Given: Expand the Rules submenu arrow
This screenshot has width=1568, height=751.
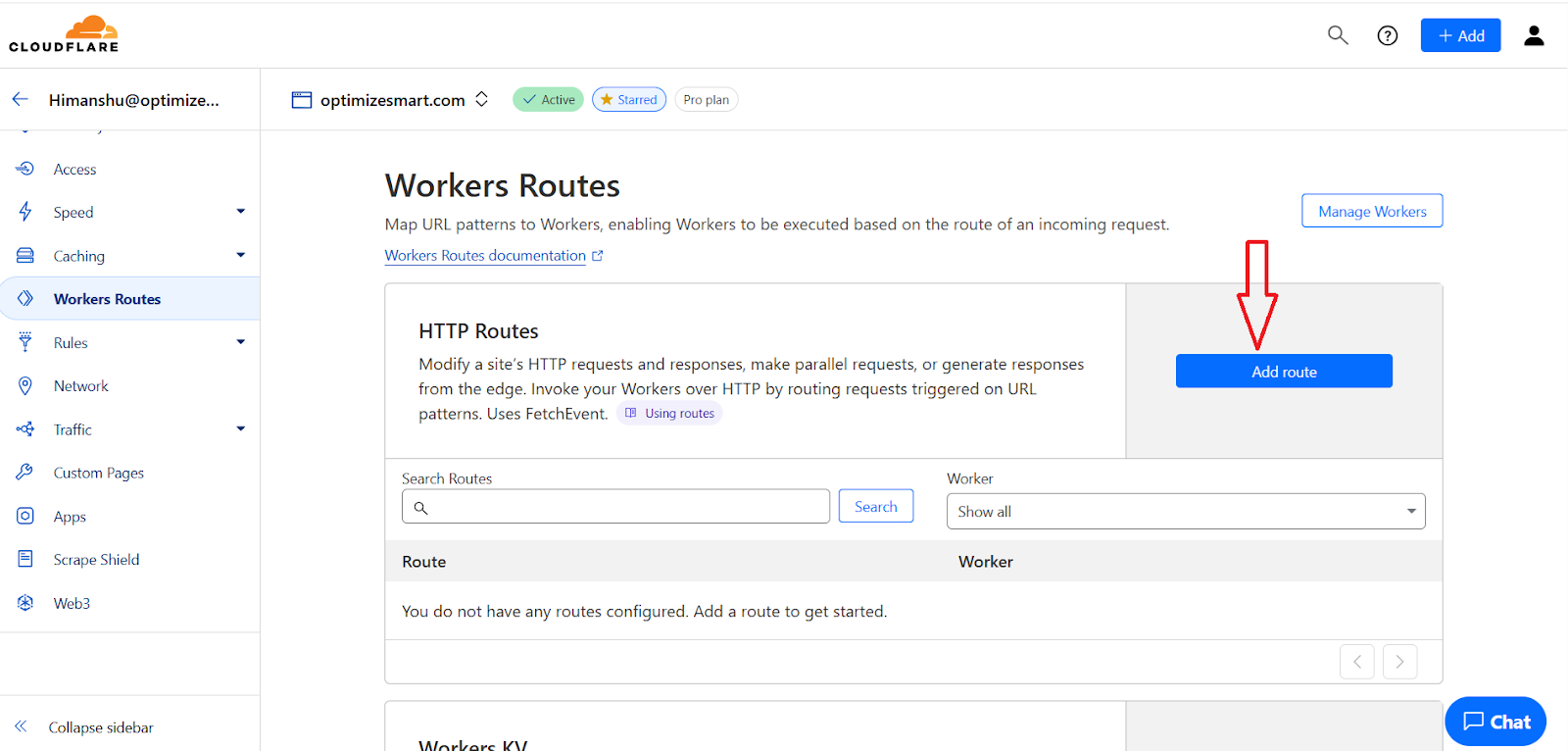Looking at the screenshot, I should tap(241, 342).
